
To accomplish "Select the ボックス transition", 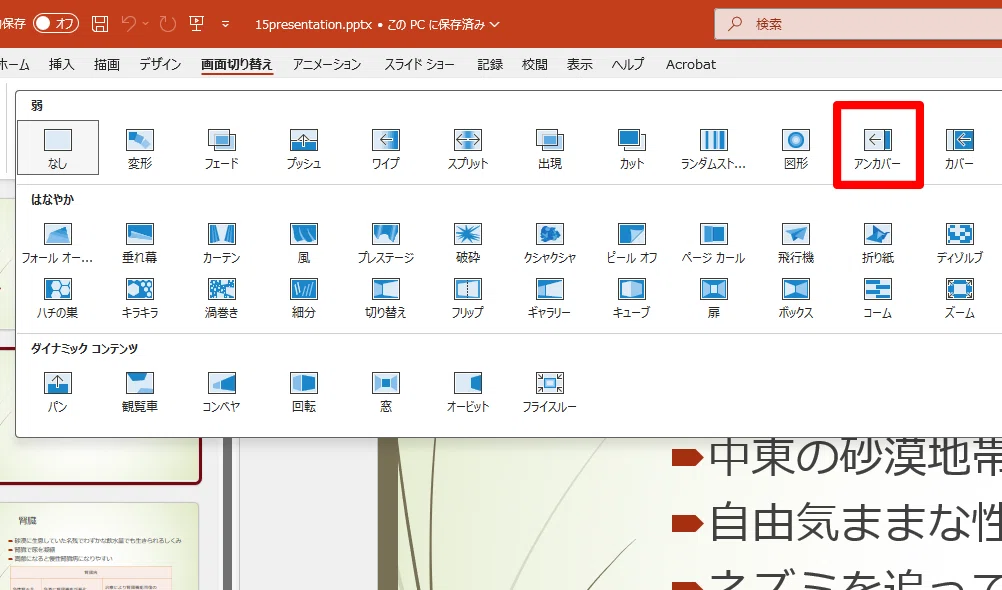I will [796, 299].
